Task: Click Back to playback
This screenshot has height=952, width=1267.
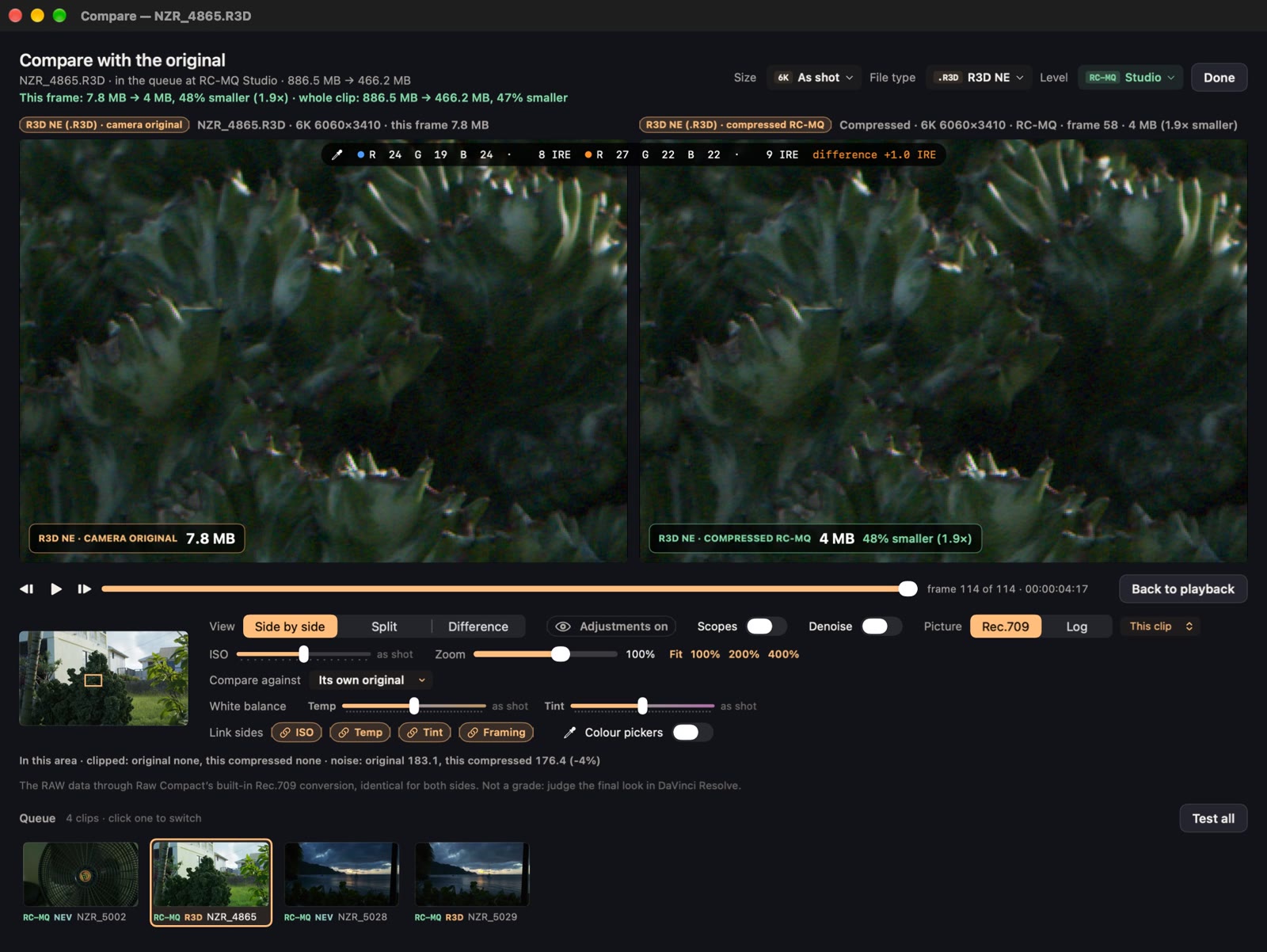Action: [x=1182, y=588]
